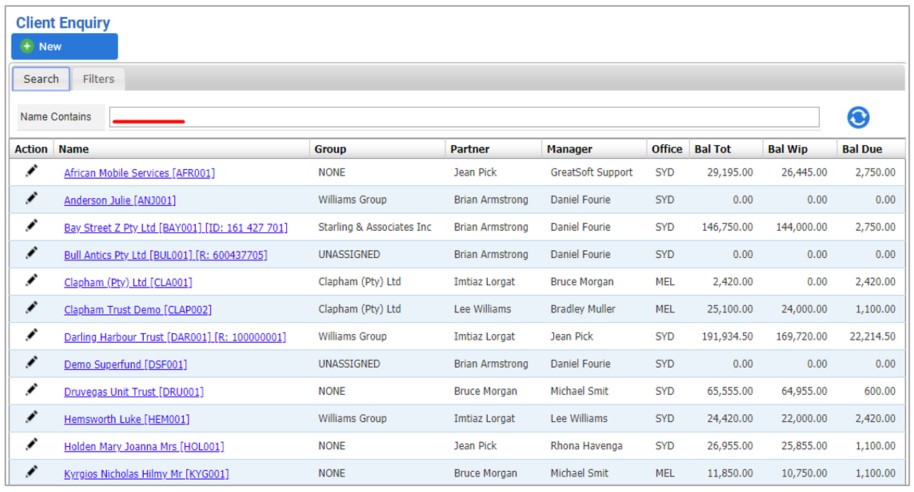Click the Group column header
914x492 pixels.
330,149
